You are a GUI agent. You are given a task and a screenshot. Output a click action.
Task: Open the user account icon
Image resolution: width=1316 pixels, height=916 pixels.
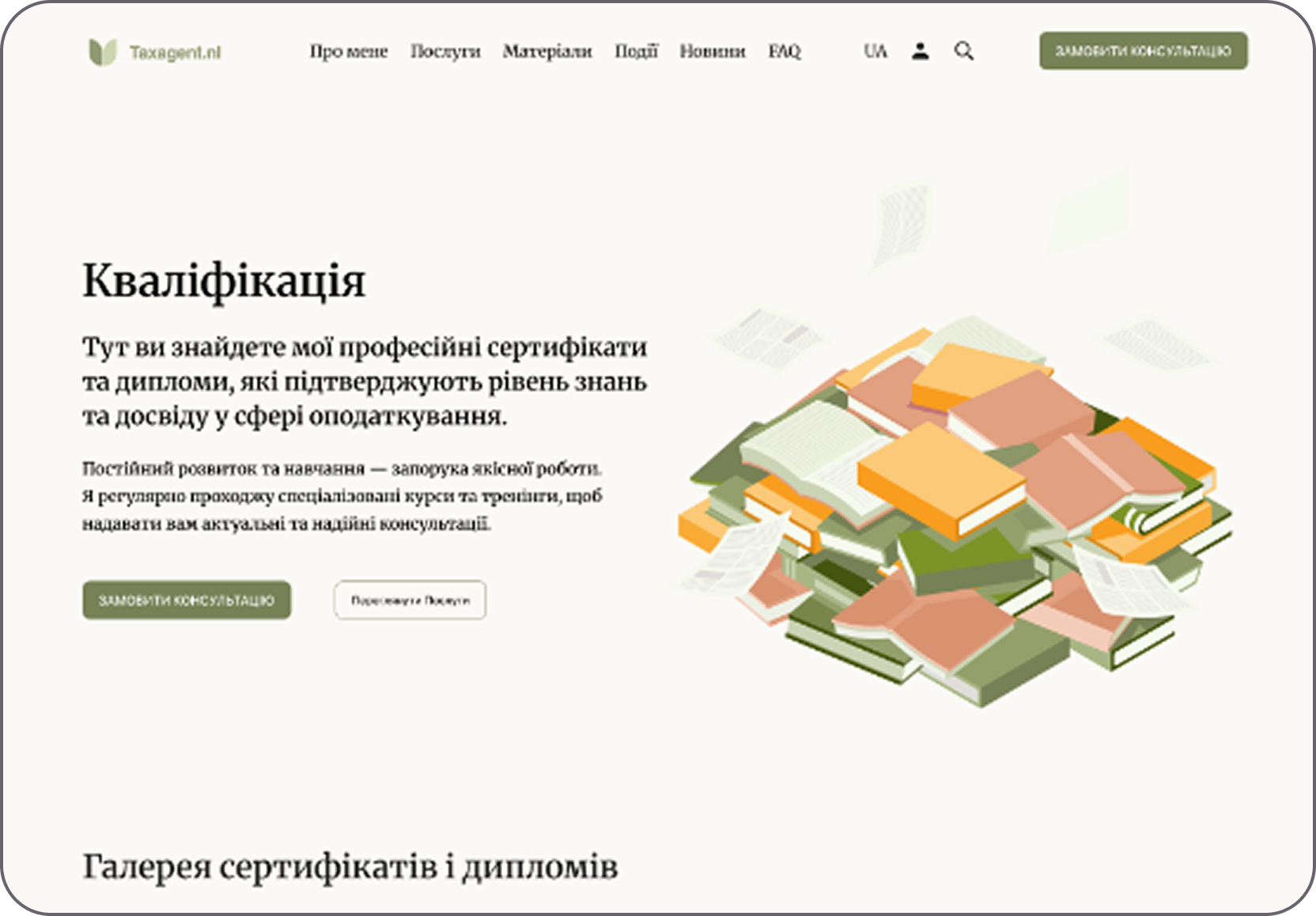pos(920,51)
